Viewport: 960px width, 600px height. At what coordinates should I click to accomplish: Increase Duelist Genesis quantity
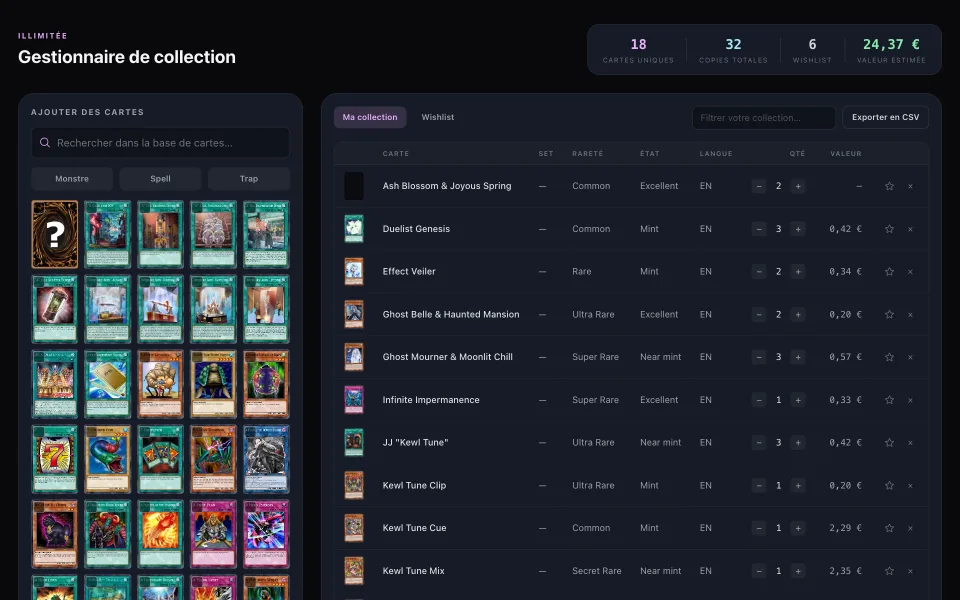pos(797,229)
